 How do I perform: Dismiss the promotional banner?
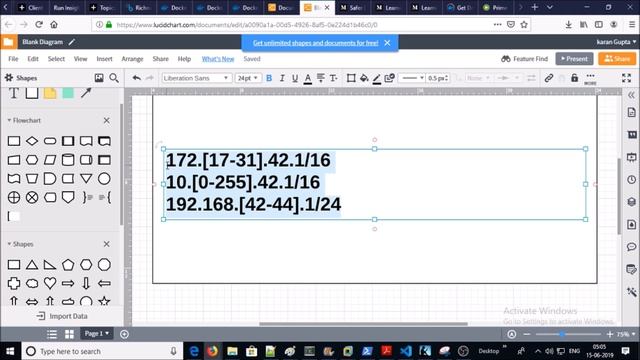tap(387, 42)
